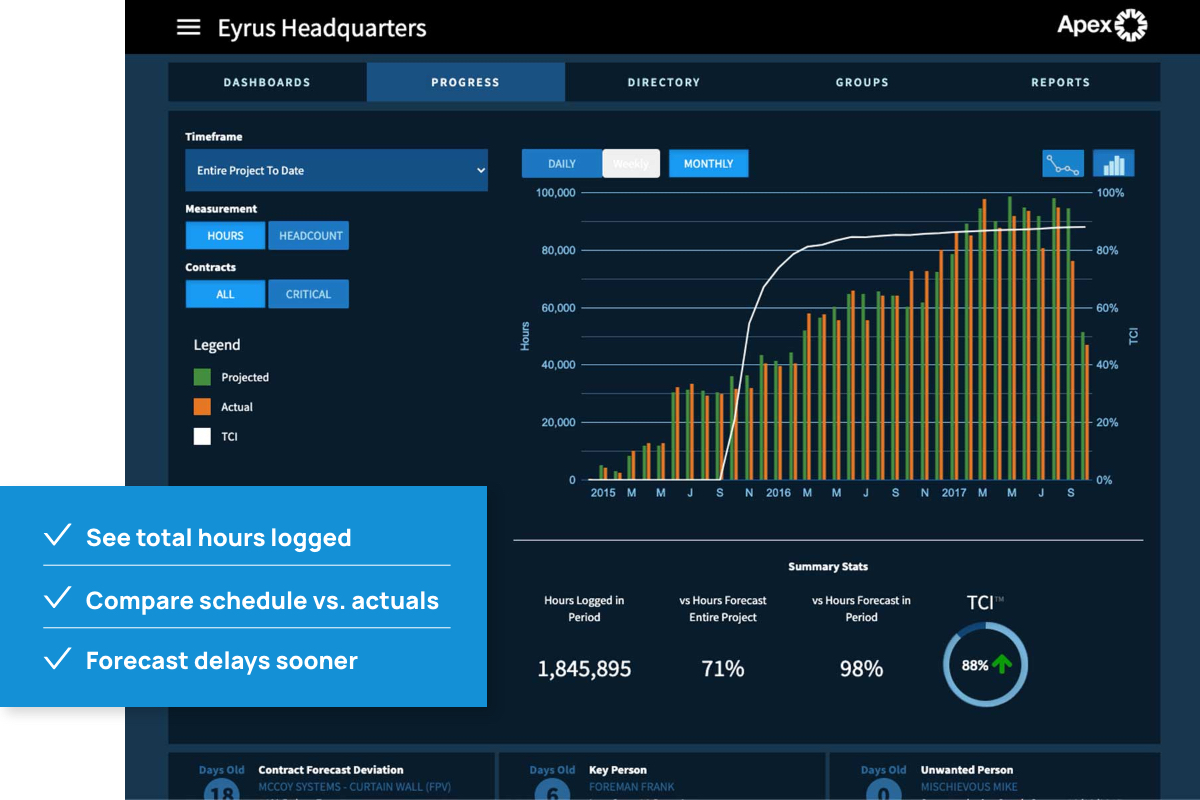This screenshot has width=1200, height=800.
Task: Select the bar chart view icon
Action: point(1113,163)
